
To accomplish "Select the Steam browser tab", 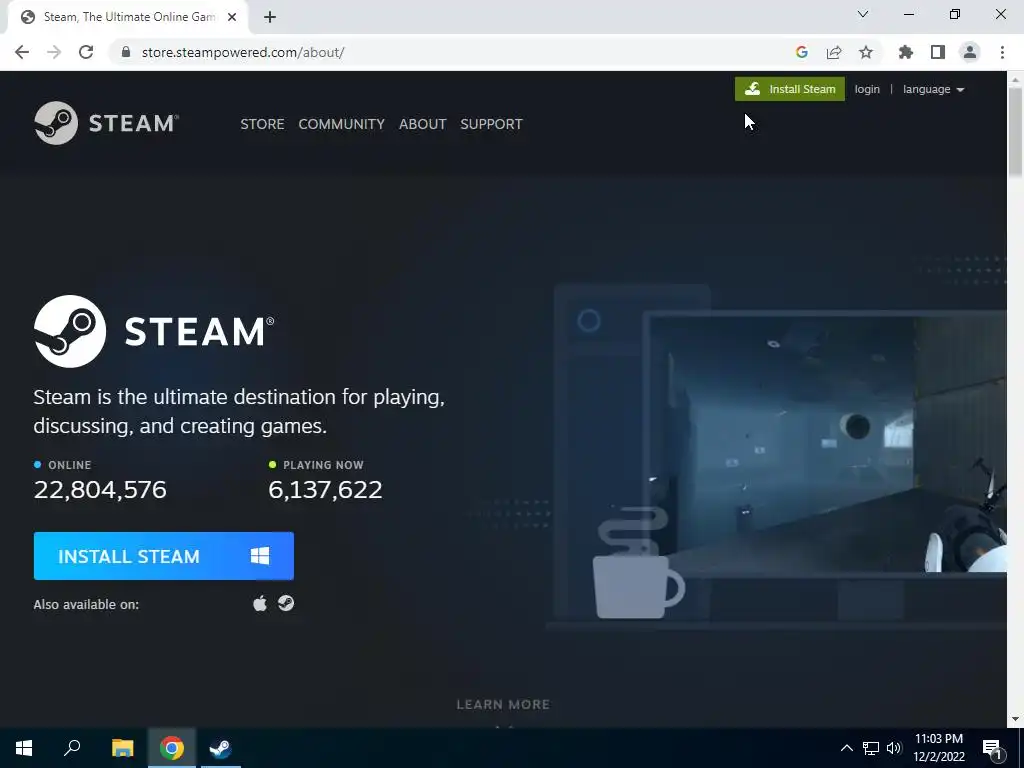I will [x=127, y=18].
